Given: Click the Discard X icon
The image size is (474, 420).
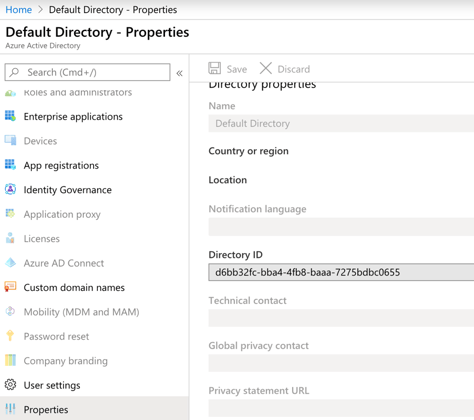Looking at the screenshot, I should click(x=266, y=68).
